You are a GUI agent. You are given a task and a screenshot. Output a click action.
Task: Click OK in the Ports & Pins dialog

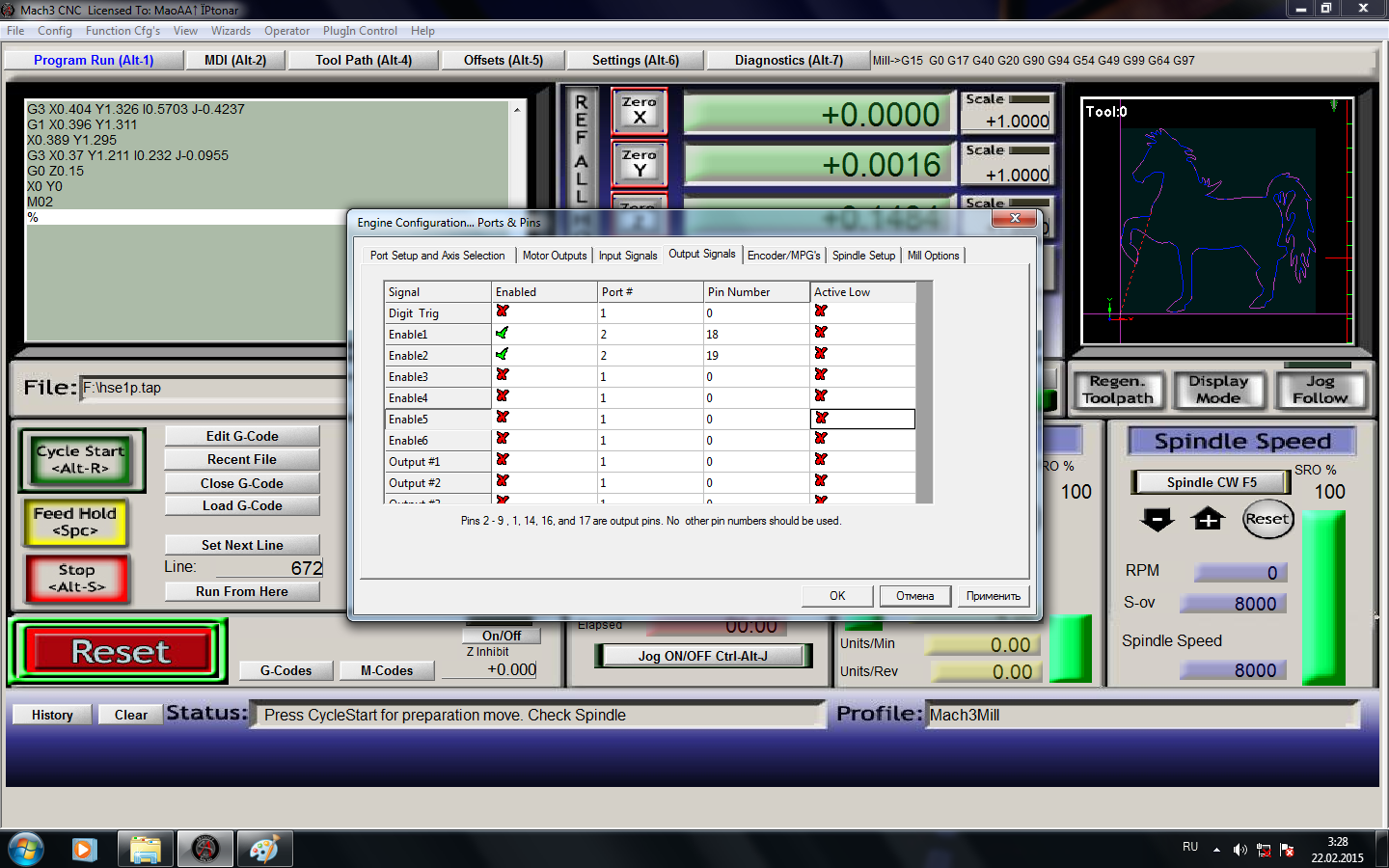[x=837, y=596]
